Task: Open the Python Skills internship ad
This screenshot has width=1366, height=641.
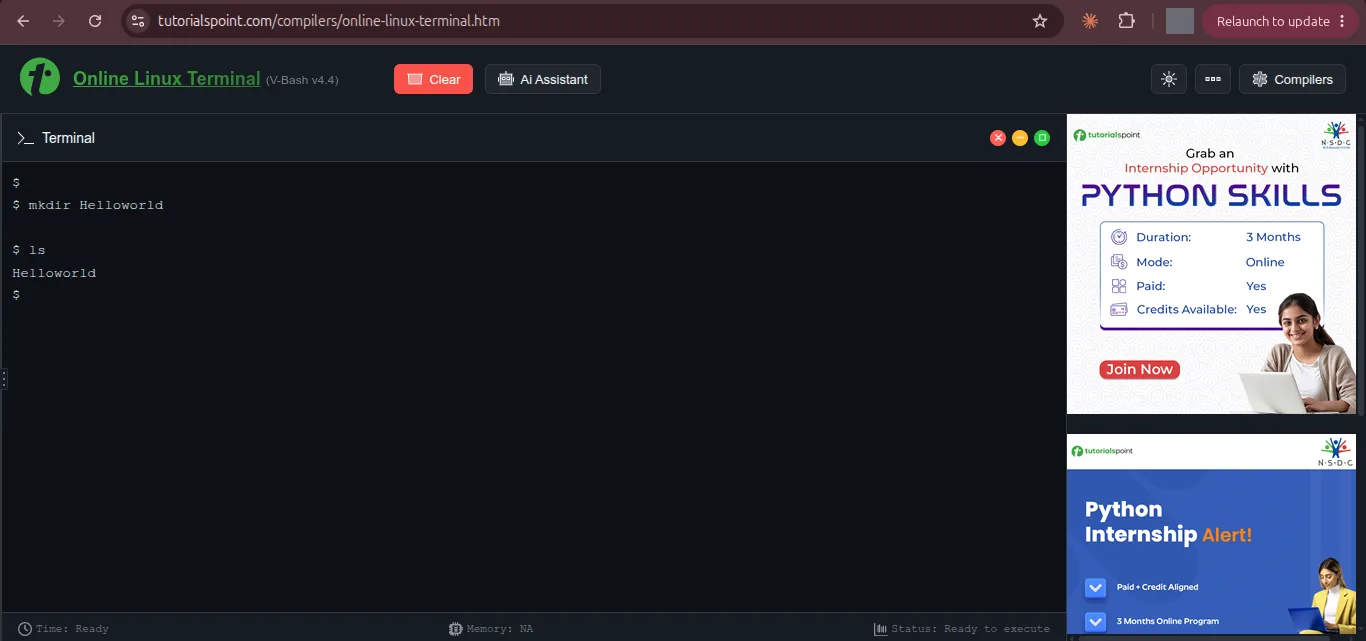Action: pyautogui.click(x=1211, y=264)
